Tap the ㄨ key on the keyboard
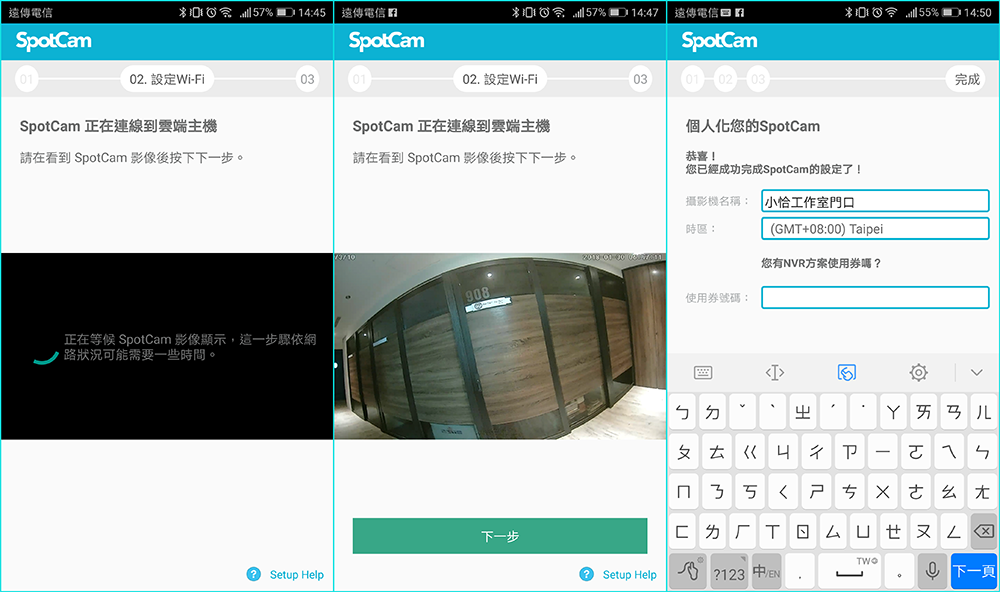The height and width of the screenshot is (592, 1000). 883,492
